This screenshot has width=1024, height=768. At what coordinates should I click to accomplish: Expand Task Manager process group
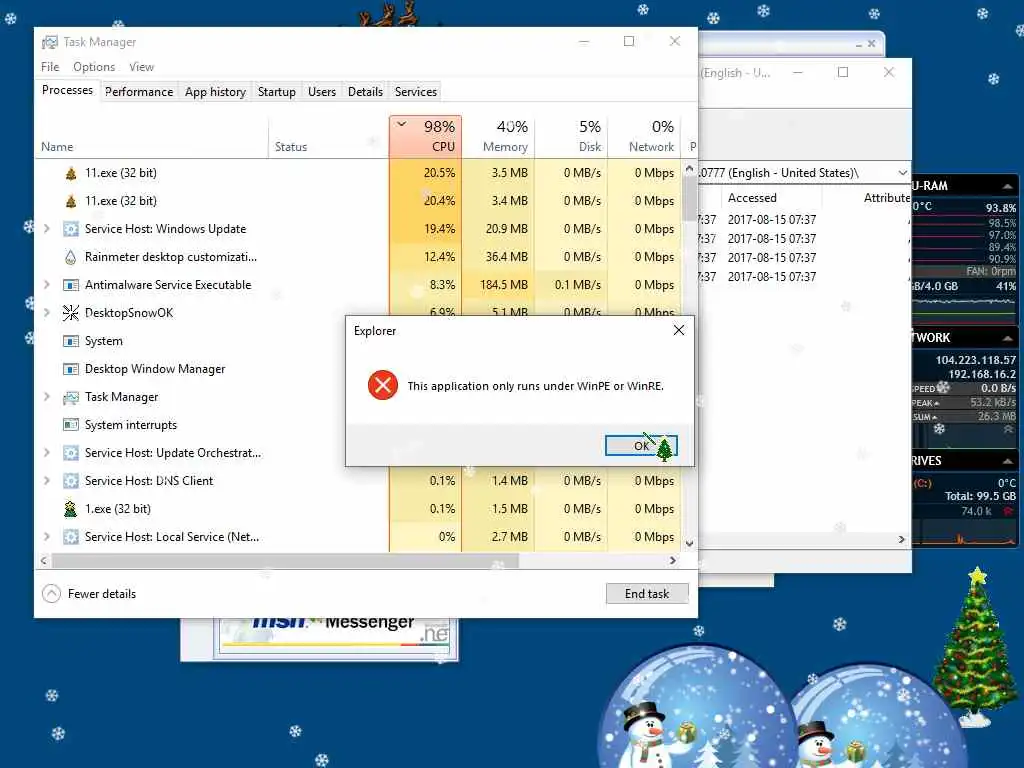coord(46,397)
